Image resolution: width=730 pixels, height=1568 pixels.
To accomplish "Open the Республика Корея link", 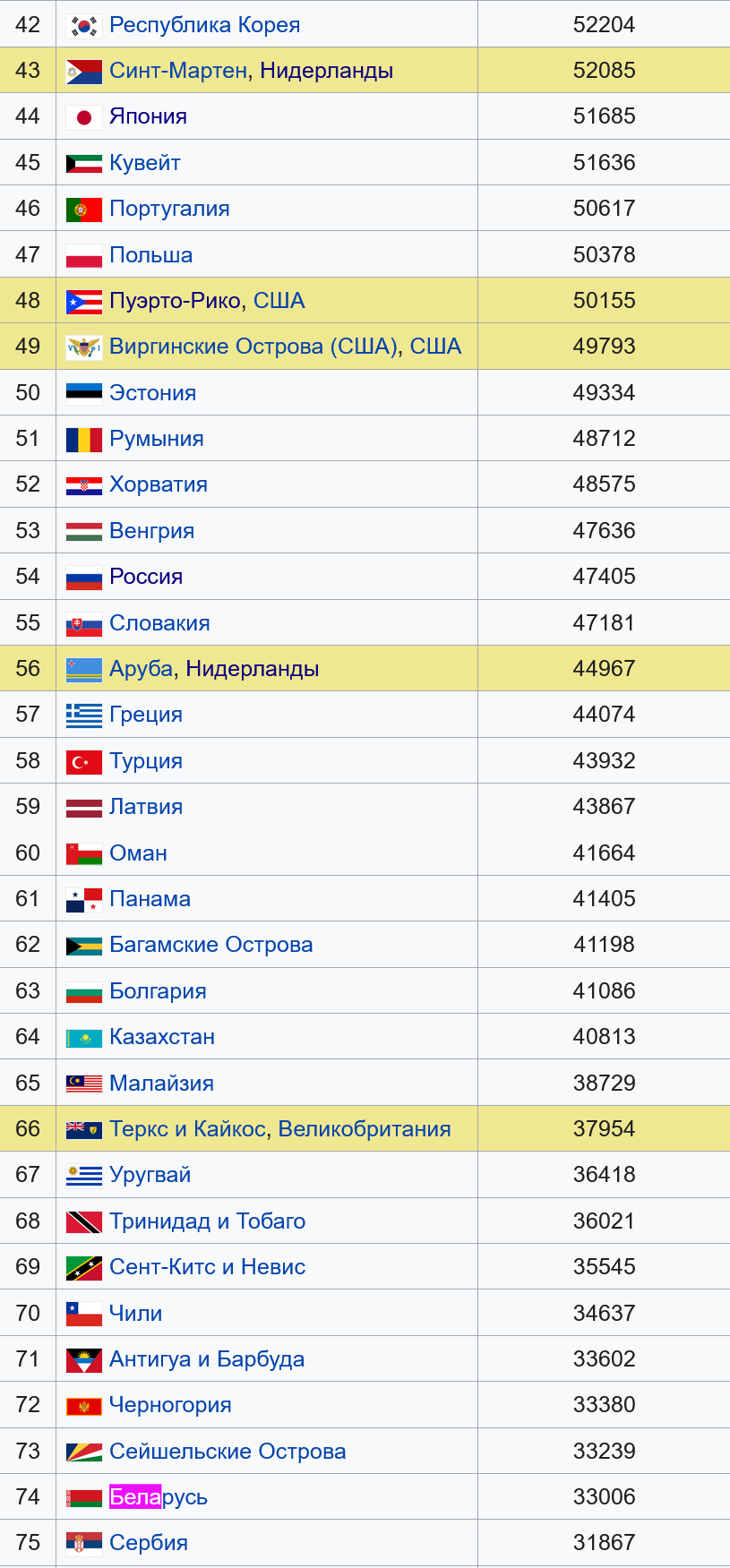I will pos(204,25).
